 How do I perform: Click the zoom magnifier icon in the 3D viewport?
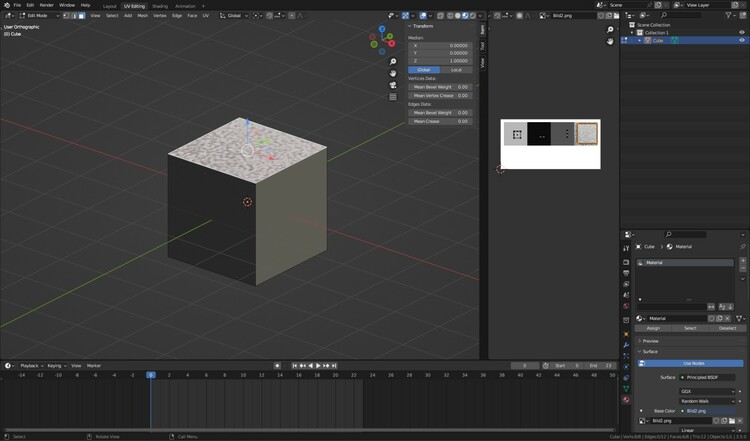(x=393, y=62)
